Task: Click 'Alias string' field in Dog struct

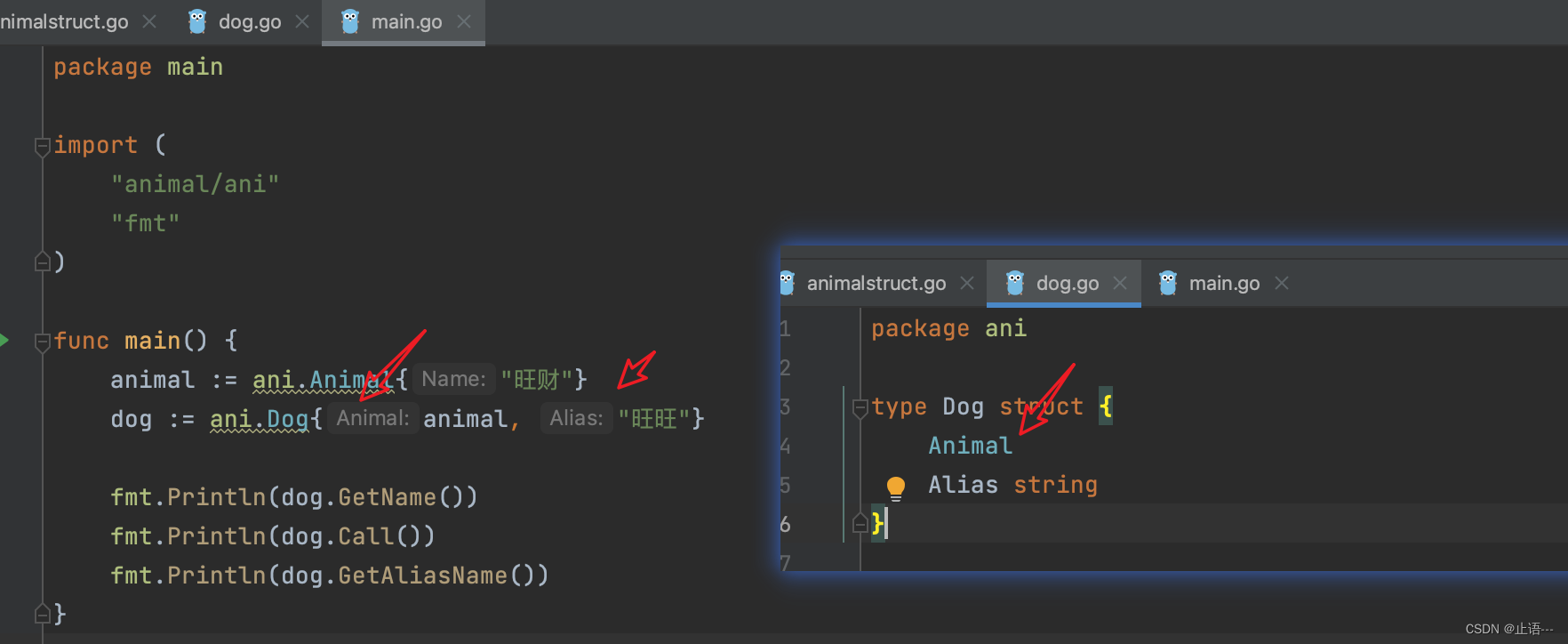Action: pos(1012,485)
